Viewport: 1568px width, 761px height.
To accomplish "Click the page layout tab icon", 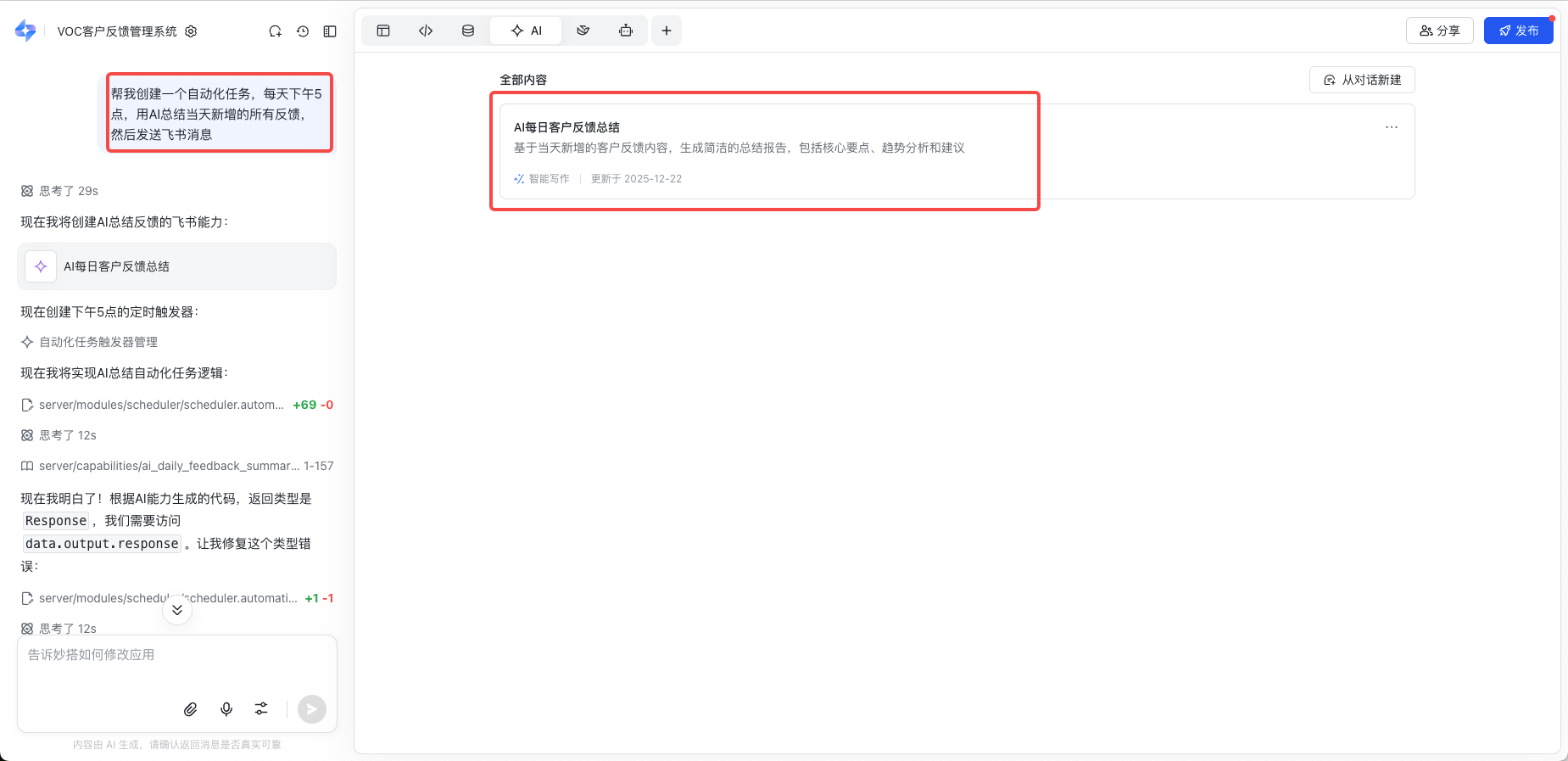I will (x=383, y=31).
